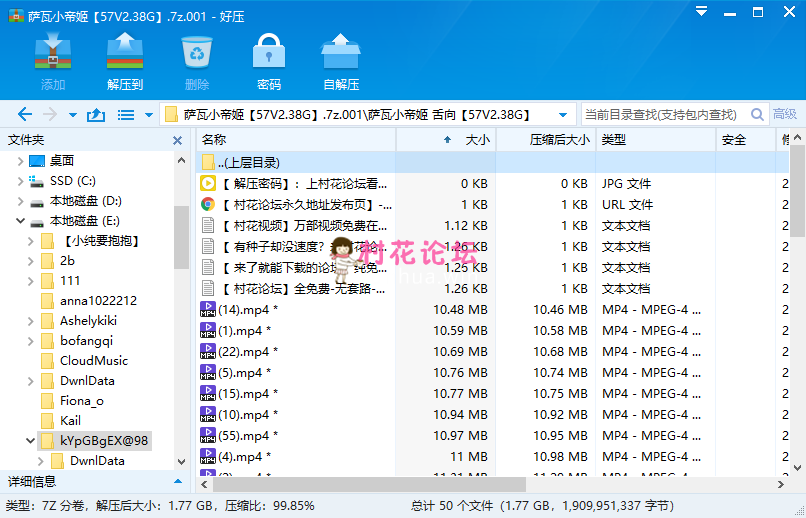Viewport: 806px width, 518px height.
Task: Sort by the 压缩后大小 column header
Action: [546, 140]
